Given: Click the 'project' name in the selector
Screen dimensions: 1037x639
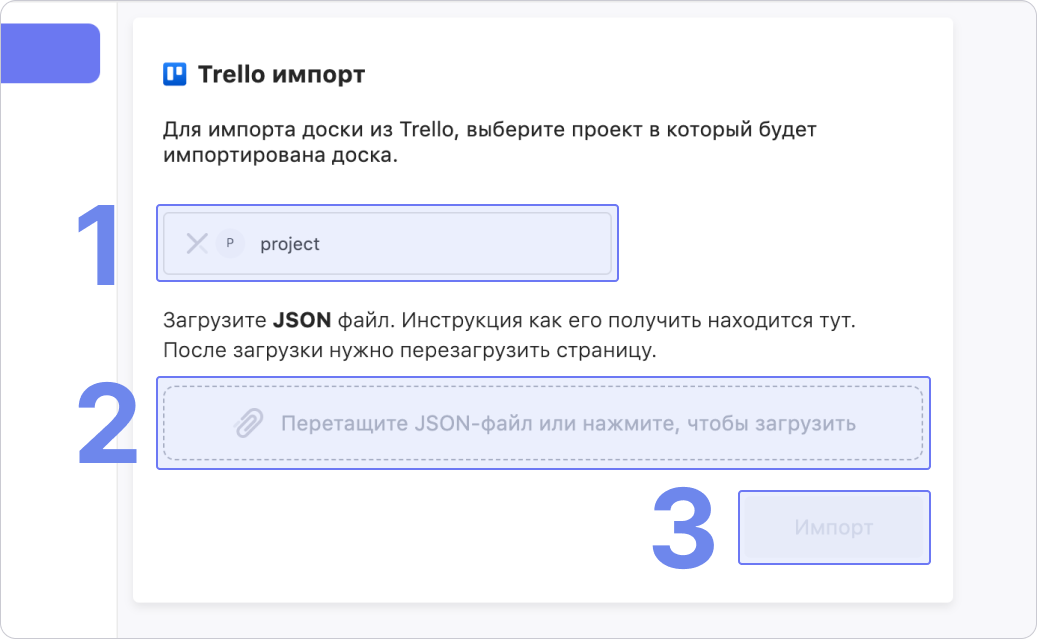Looking at the screenshot, I should [290, 244].
